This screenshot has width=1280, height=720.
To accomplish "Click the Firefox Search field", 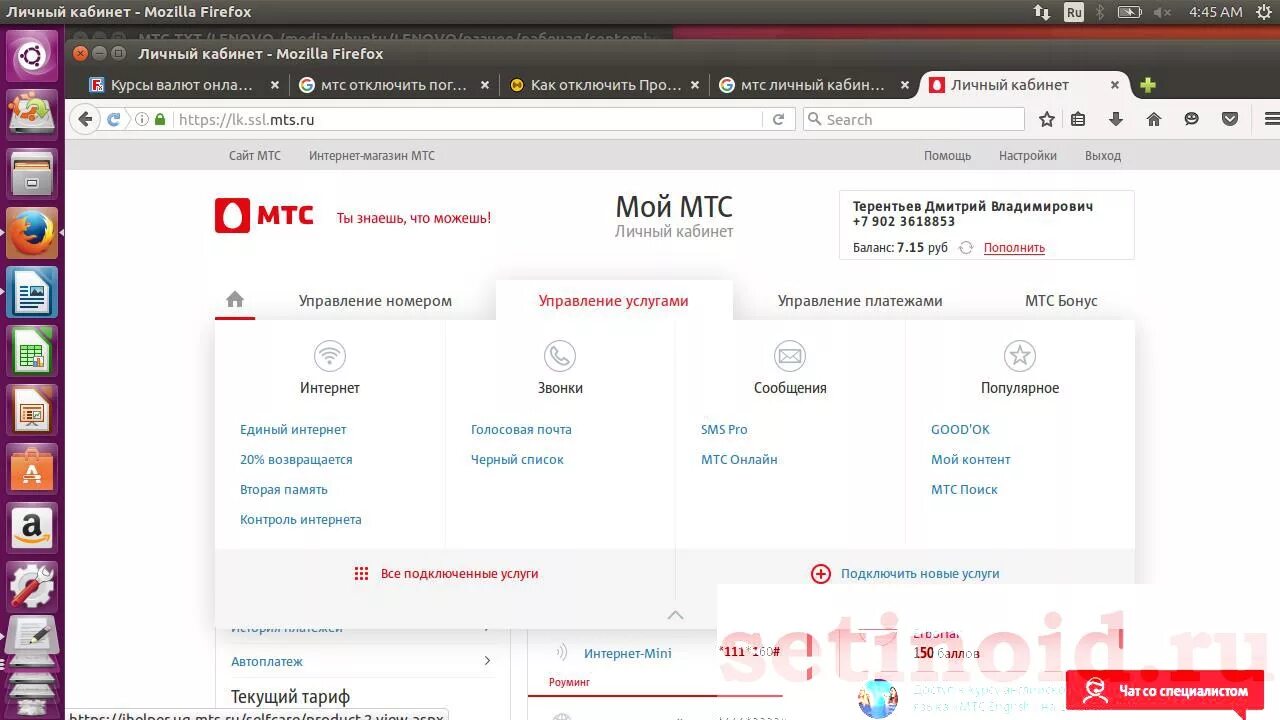I will click(914, 119).
